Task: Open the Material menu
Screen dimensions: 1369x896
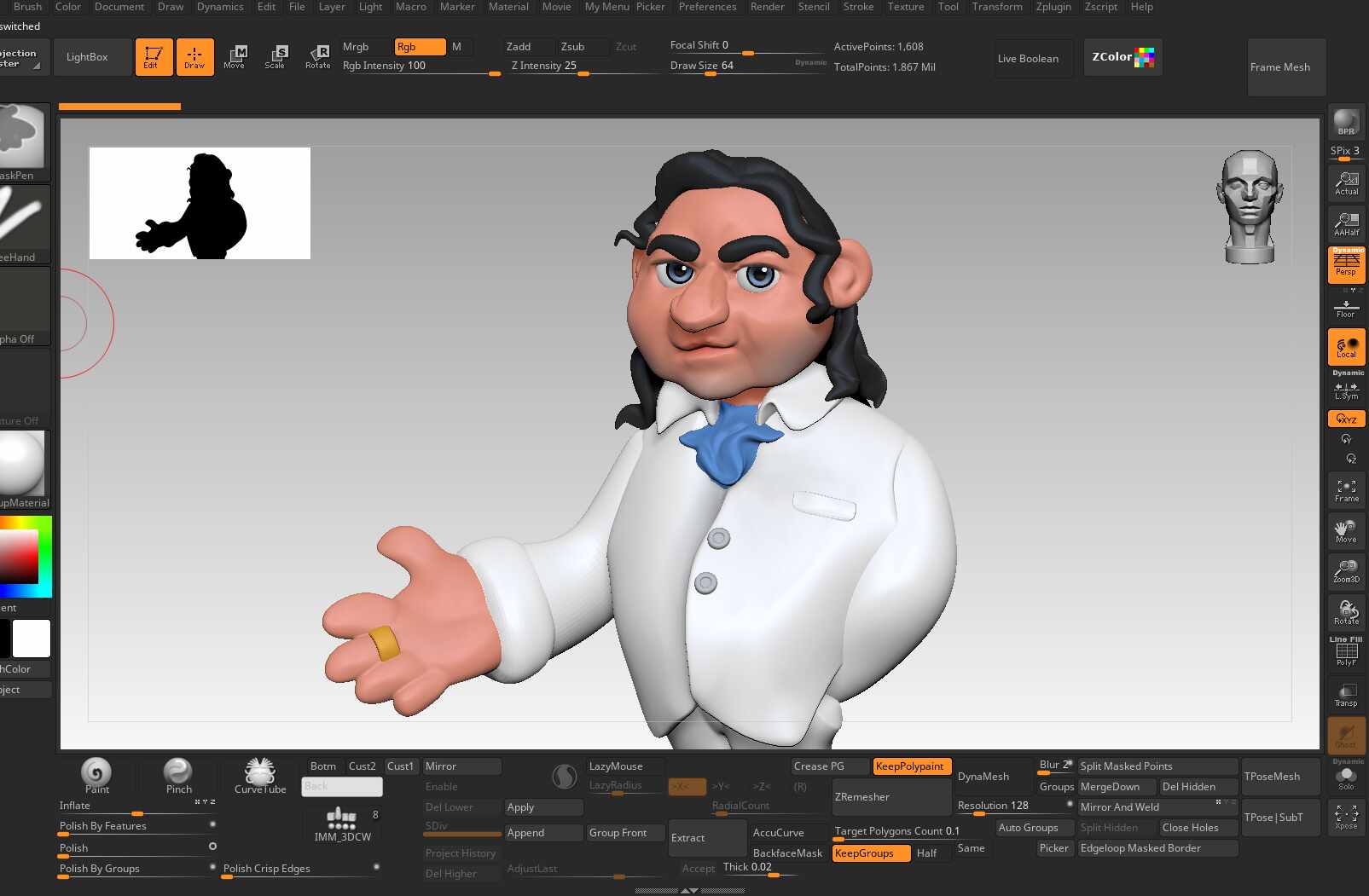Action: tap(508, 7)
